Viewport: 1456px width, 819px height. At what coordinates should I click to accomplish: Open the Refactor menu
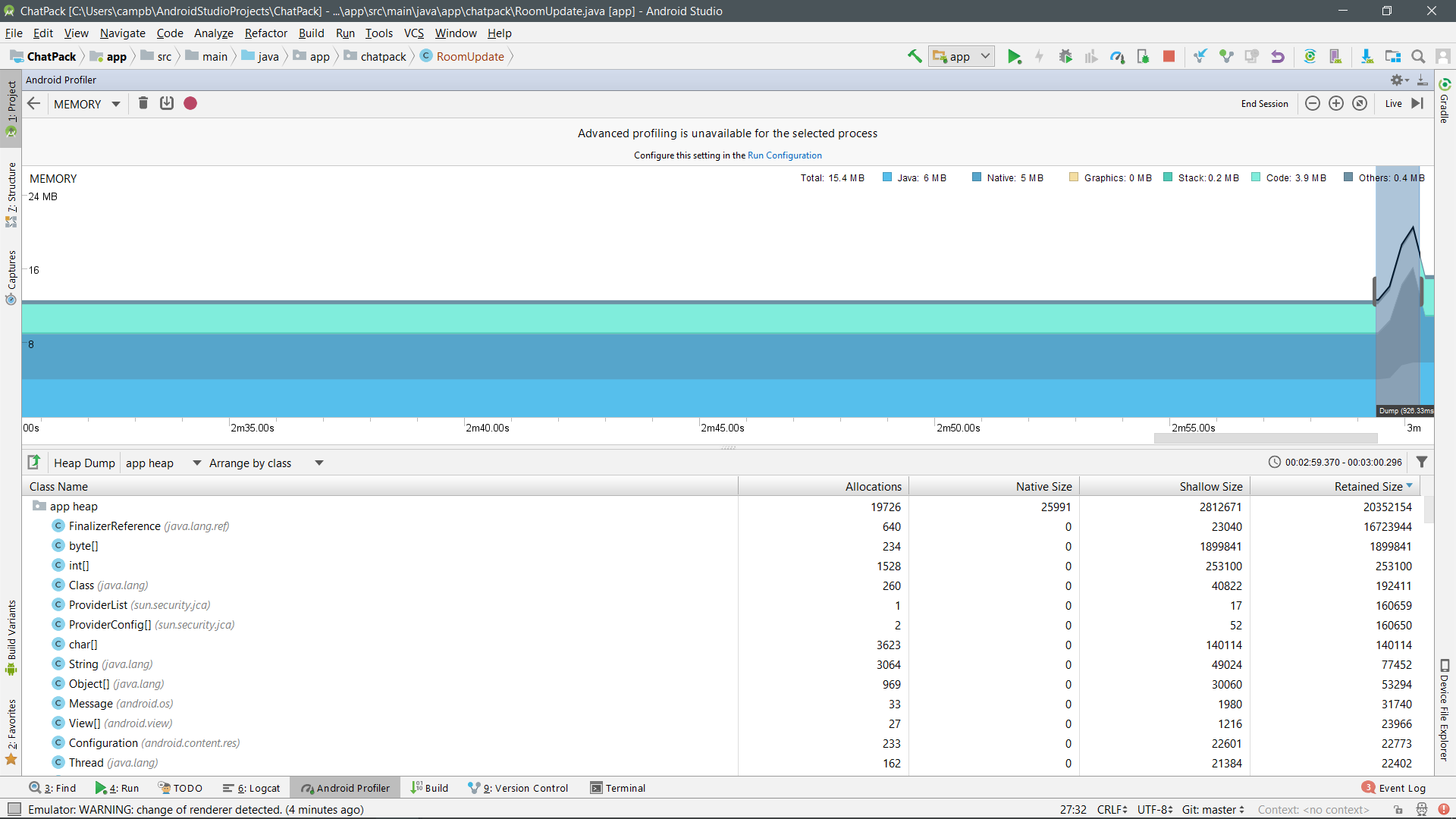(x=265, y=33)
